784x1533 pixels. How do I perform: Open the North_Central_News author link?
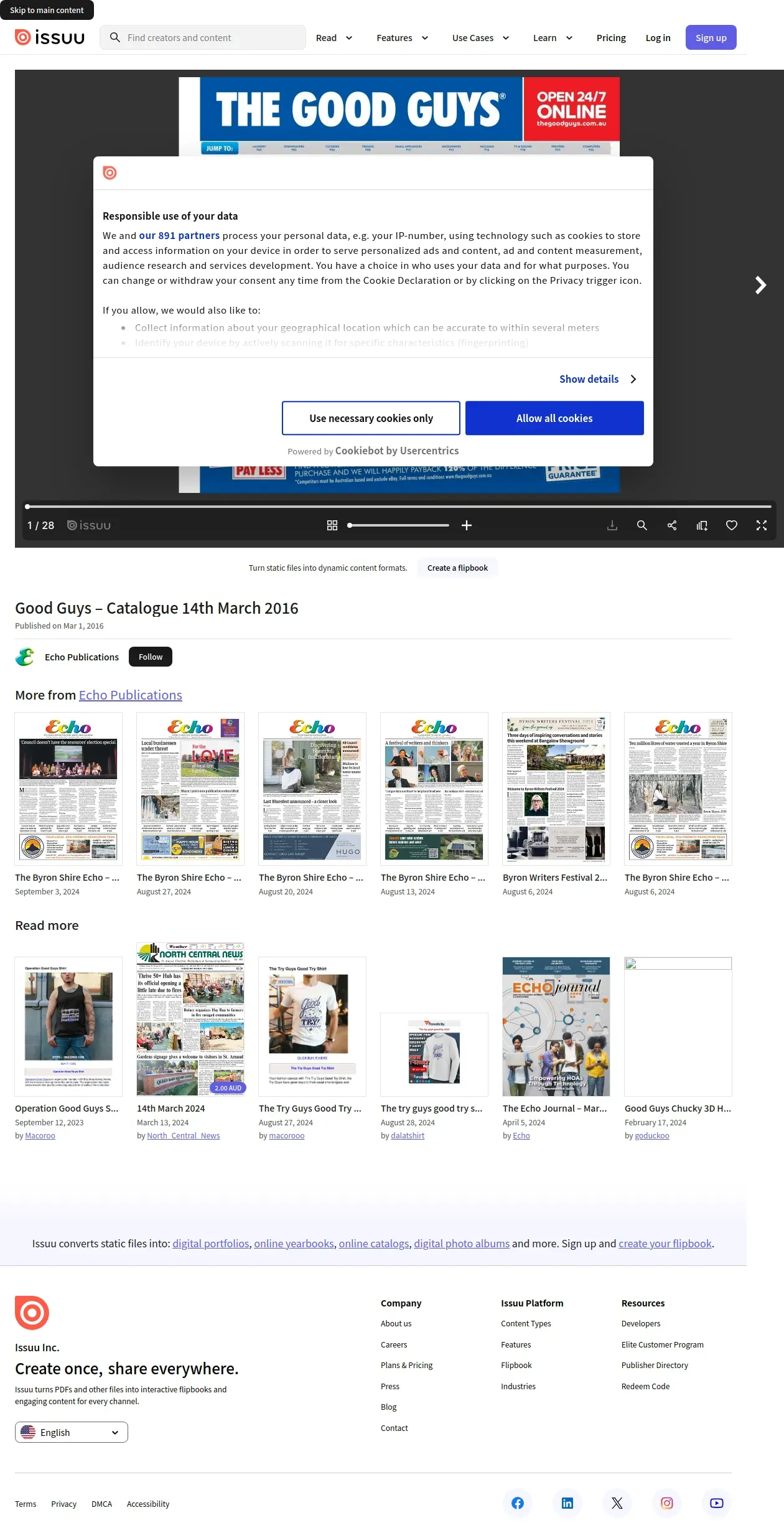pyautogui.click(x=184, y=1135)
